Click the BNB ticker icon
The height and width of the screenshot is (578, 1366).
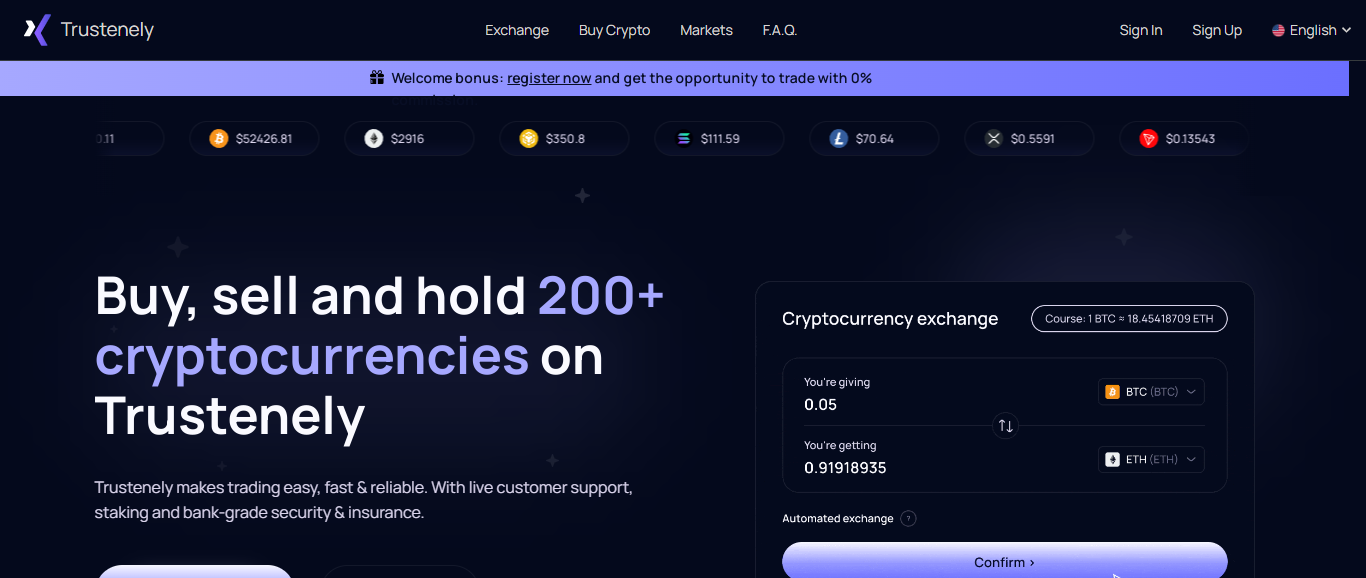tap(529, 139)
